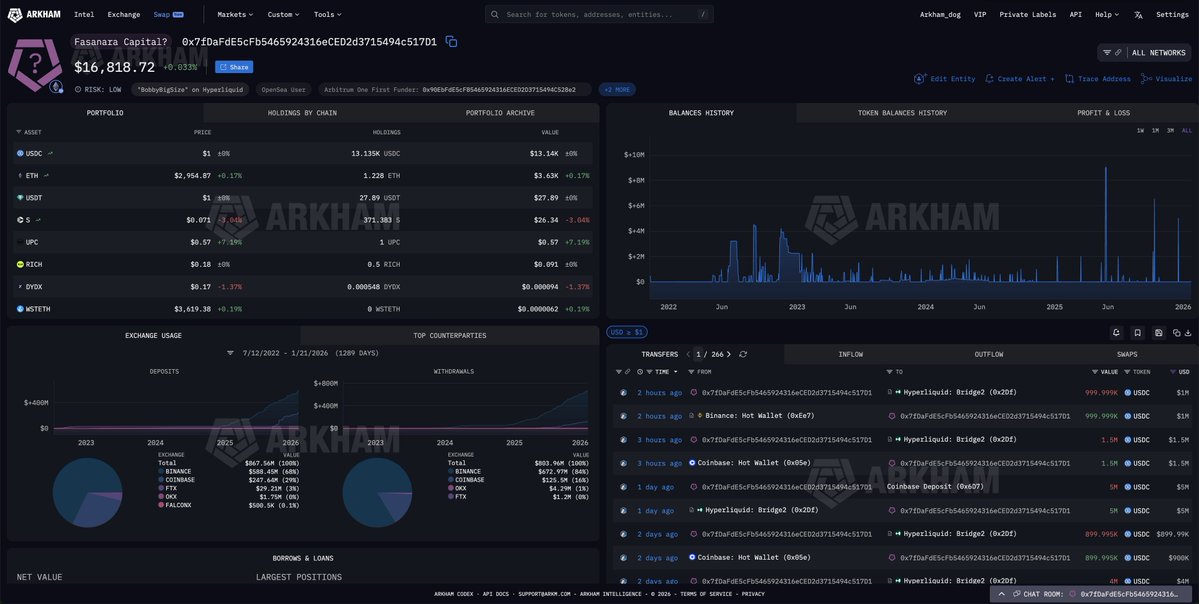1199x604 pixels.
Task: Copy the wallet address with the copy icon
Action: tap(451, 41)
